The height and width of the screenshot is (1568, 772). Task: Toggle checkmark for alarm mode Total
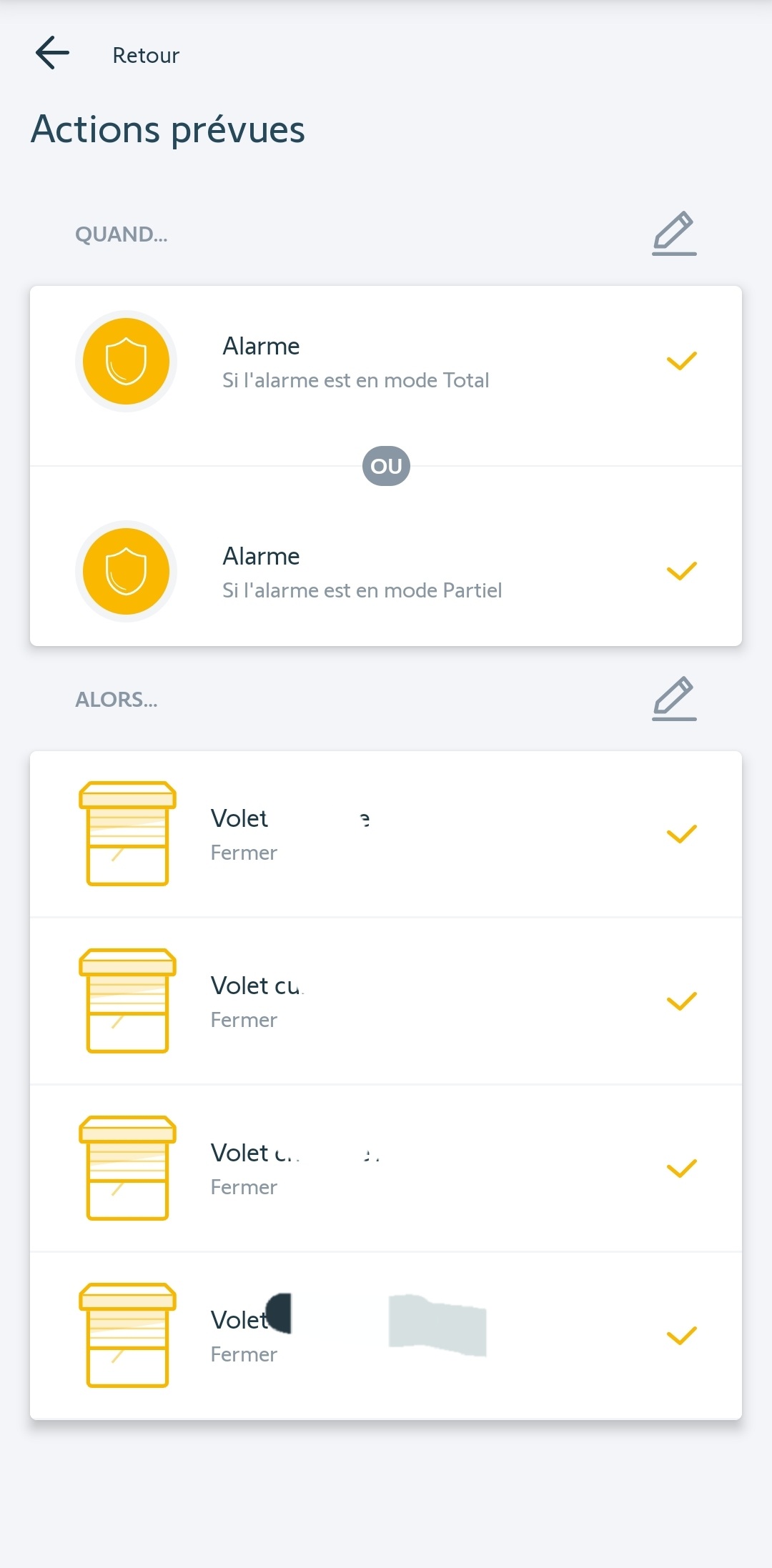[x=681, y=361]
